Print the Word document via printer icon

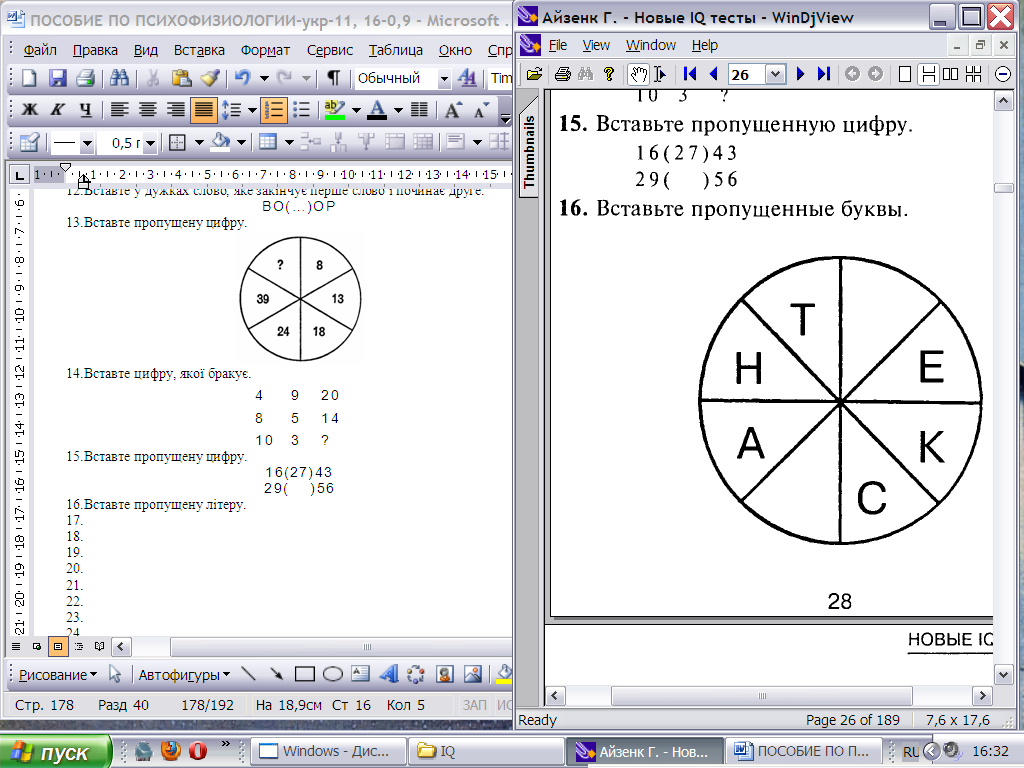(x=86, y=78)
